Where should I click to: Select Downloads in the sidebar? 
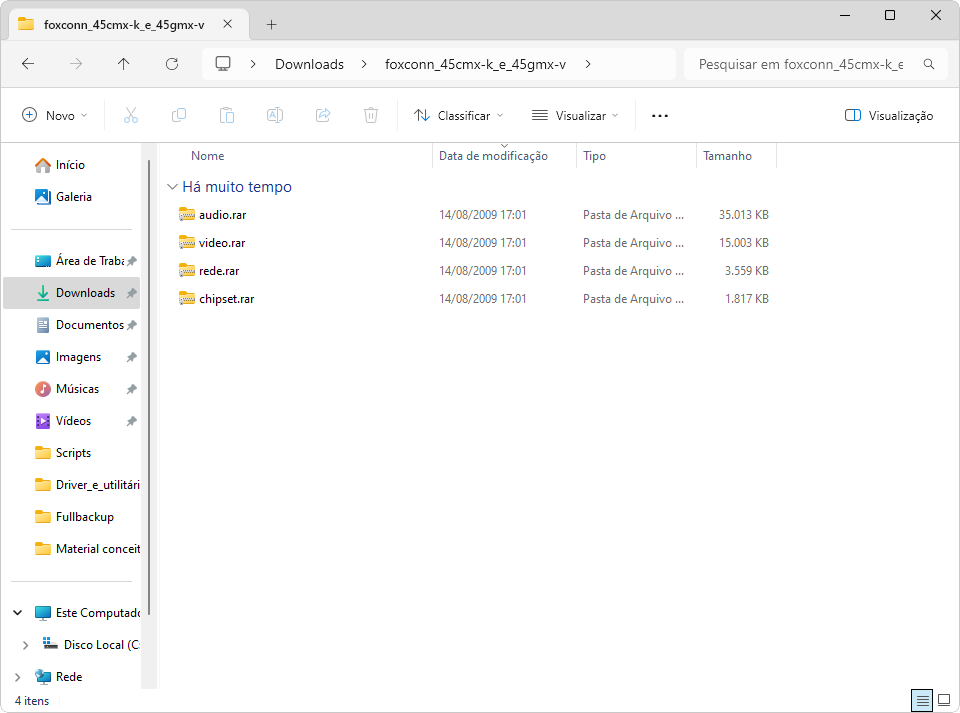click(x=72, y=293)
